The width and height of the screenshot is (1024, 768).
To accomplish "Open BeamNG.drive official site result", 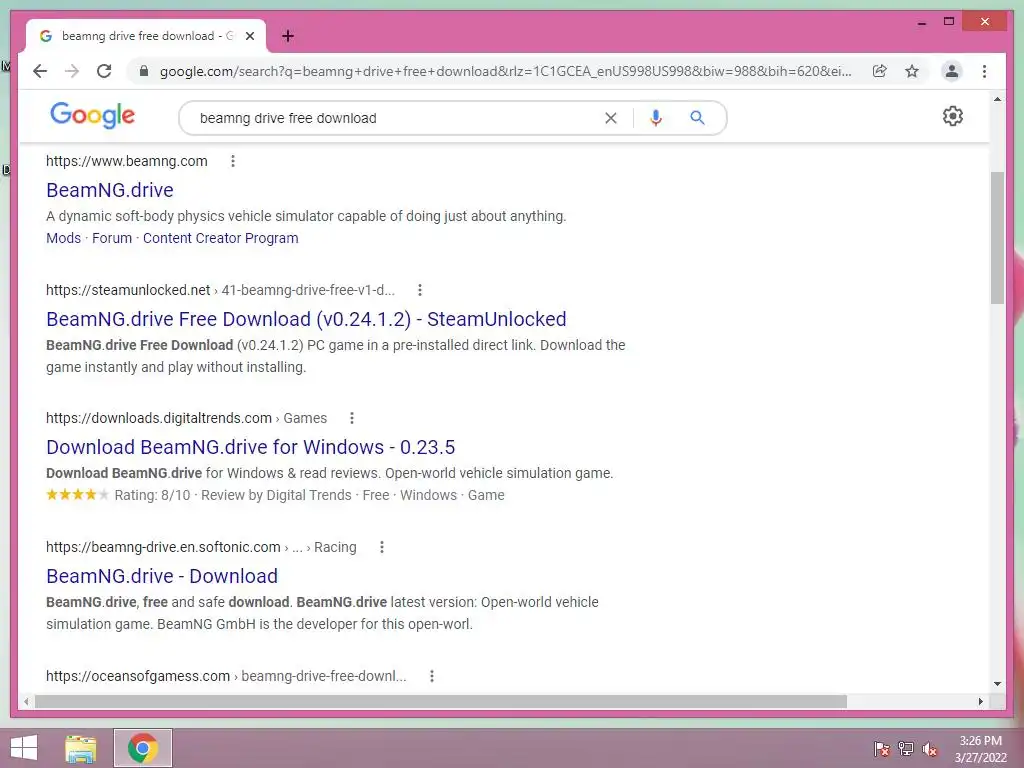I will click(x=110, y=190).
